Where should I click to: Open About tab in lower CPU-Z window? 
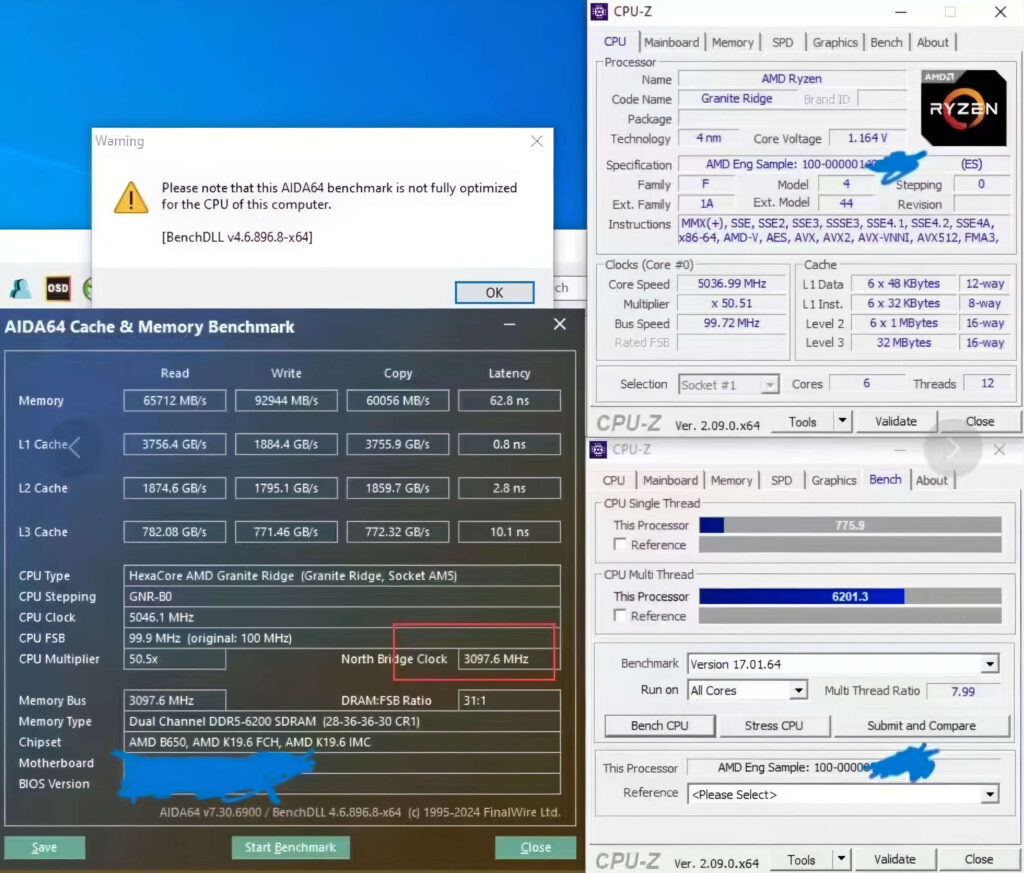pyautogui.click(x=931, y=480)
